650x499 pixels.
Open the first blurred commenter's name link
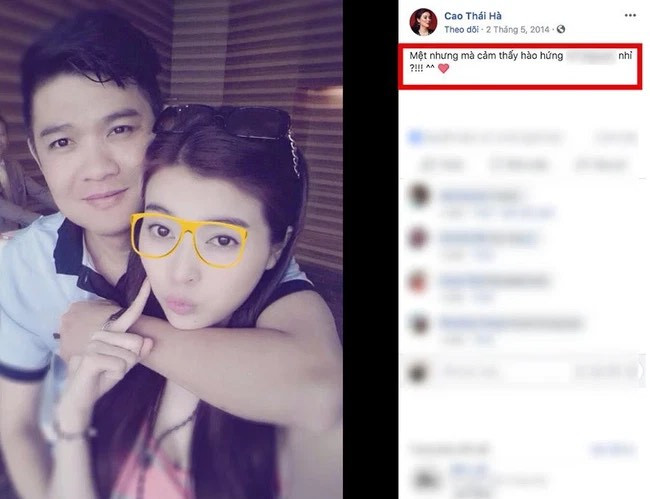[x=478, y=195]
